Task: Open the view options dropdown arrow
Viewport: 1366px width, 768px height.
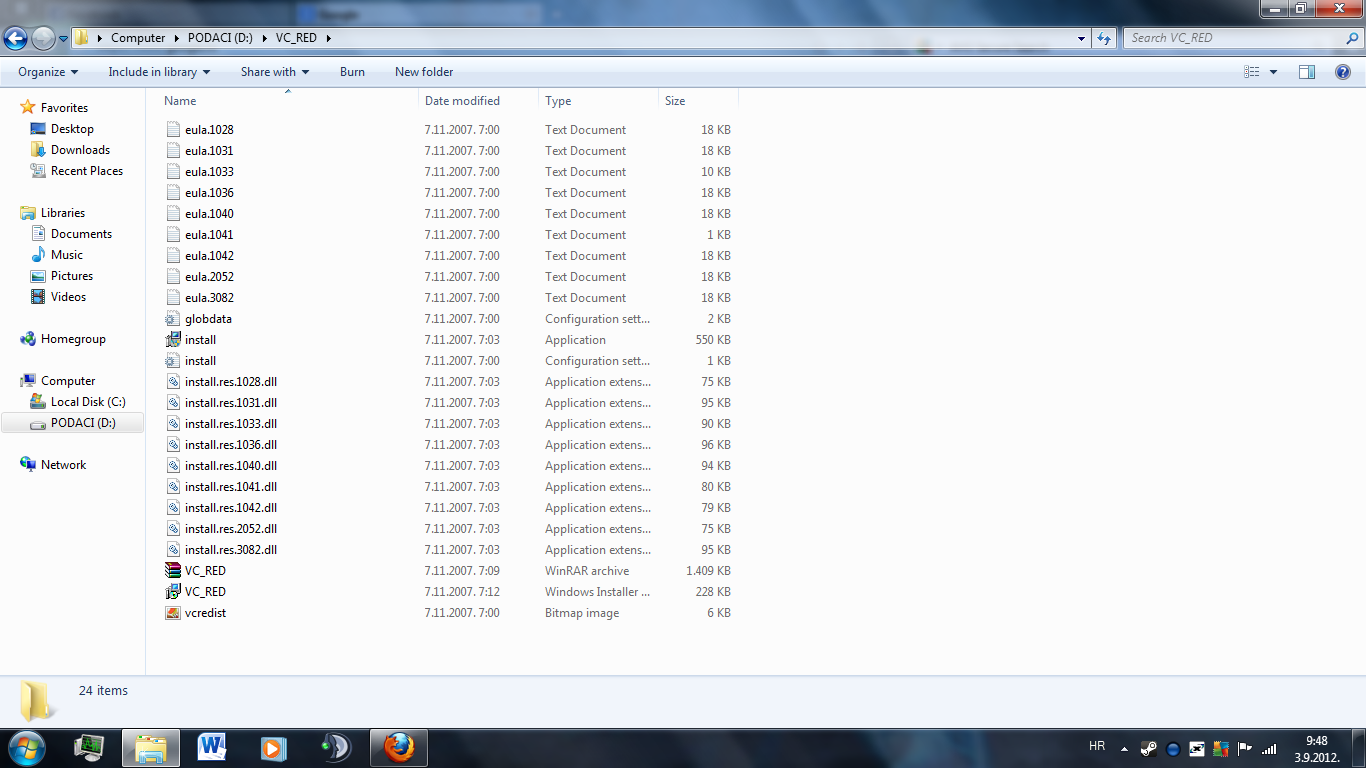Action: 1273,72
